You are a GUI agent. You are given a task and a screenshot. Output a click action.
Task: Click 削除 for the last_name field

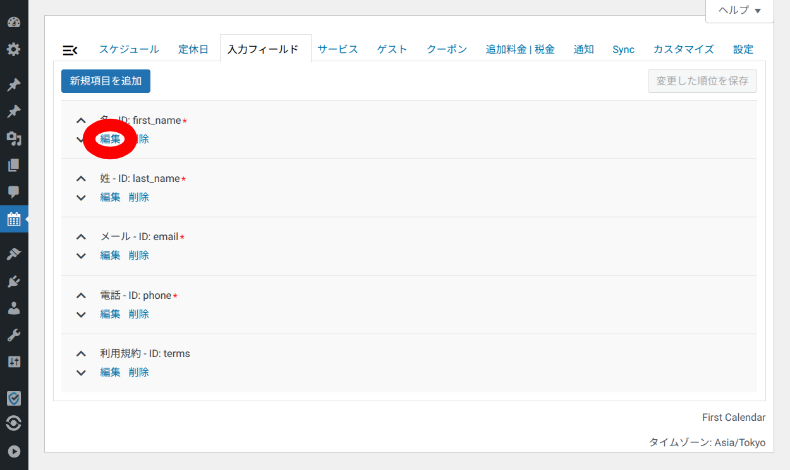tap(139, 197)
